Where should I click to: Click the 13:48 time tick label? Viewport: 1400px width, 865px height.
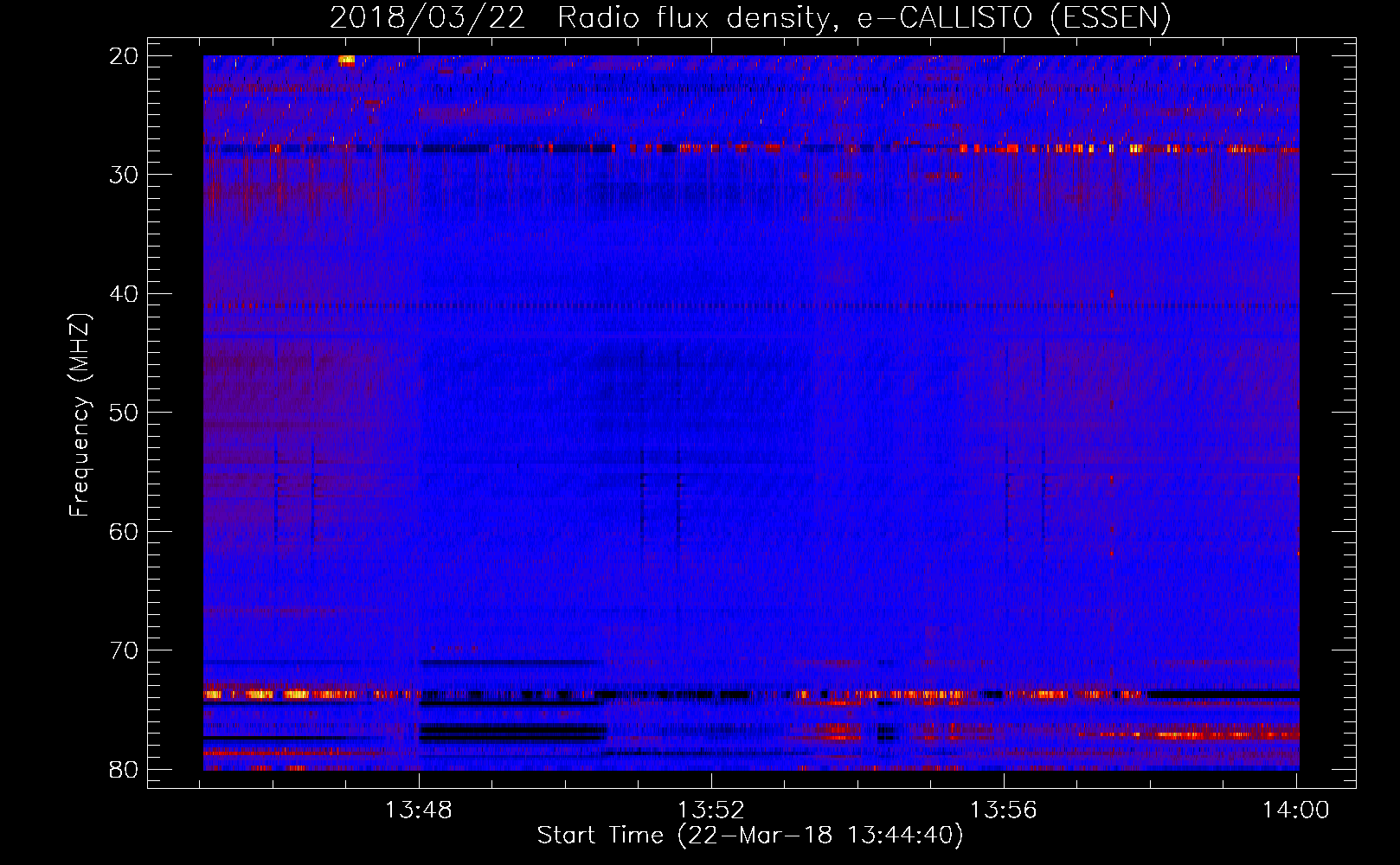click(x=419, y=811)
